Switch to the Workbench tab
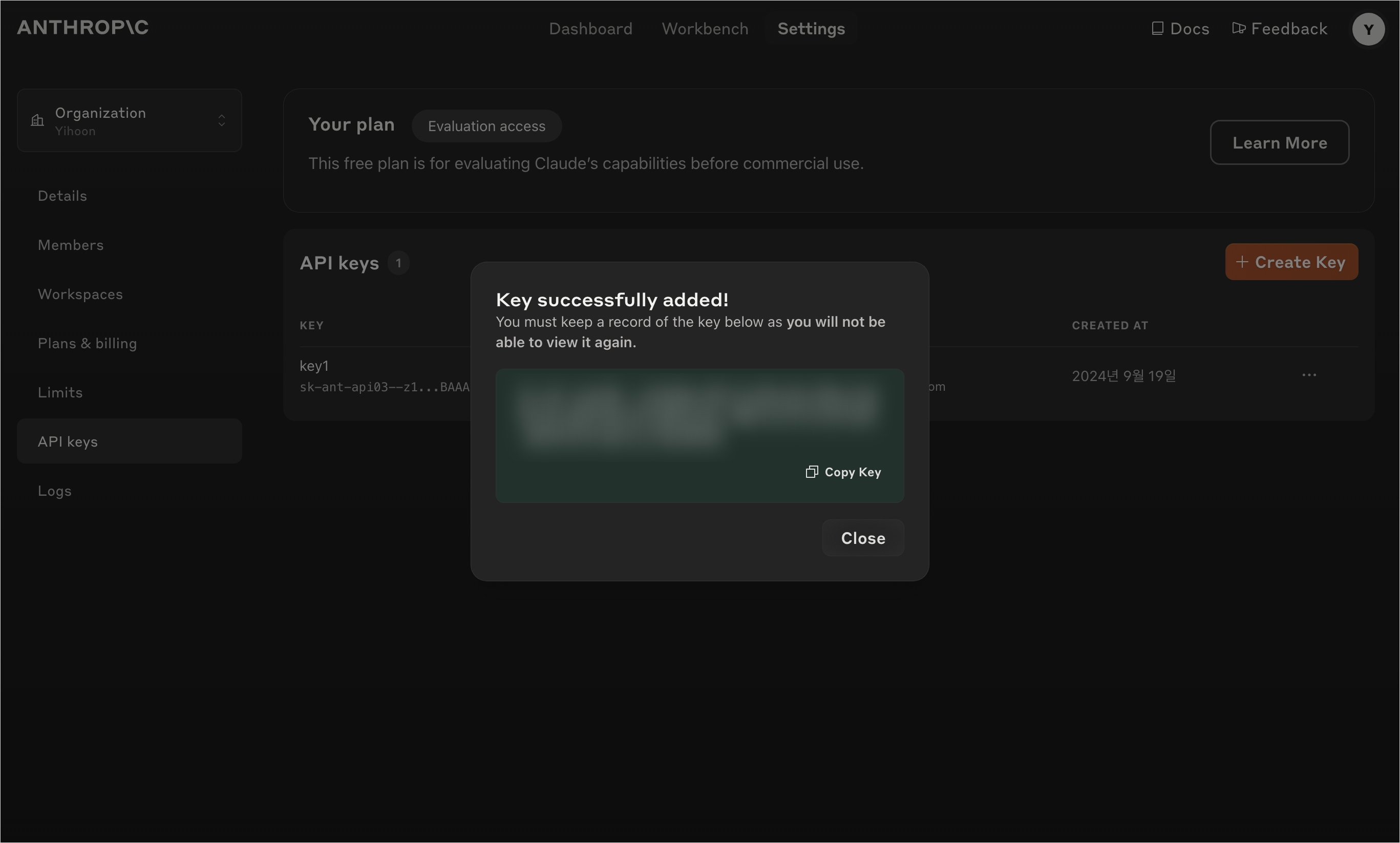This screenshot has height=843, width=1400. click(x=705, y=29)
